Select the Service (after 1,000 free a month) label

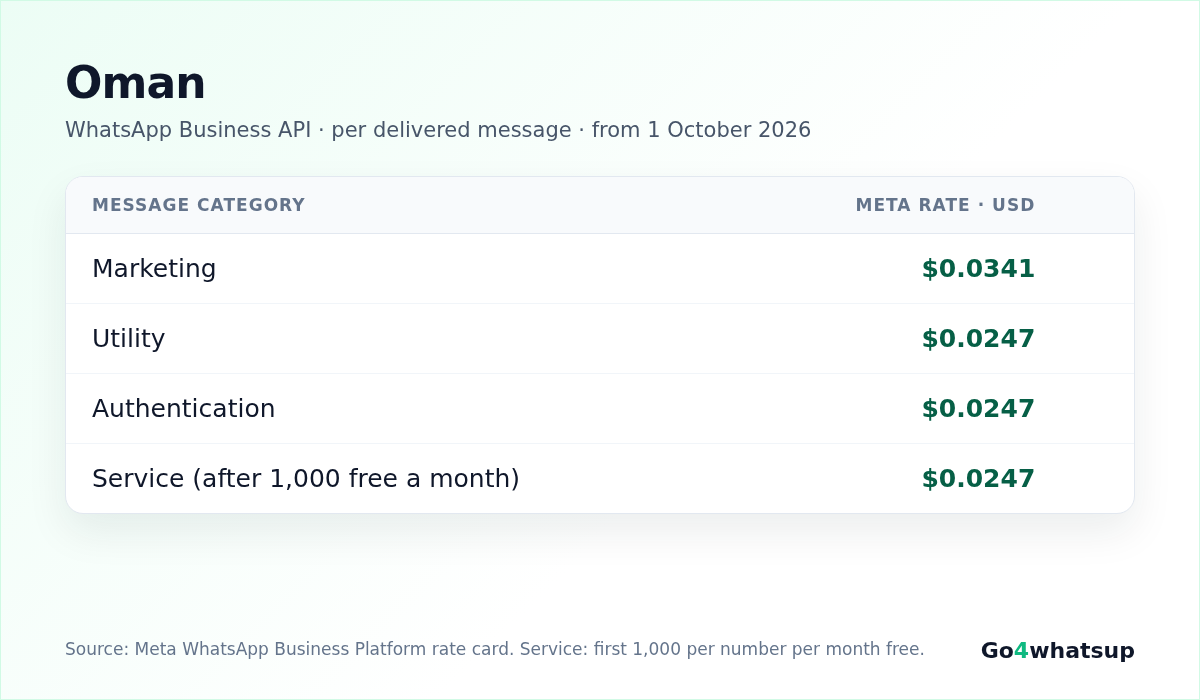(306, 478)
